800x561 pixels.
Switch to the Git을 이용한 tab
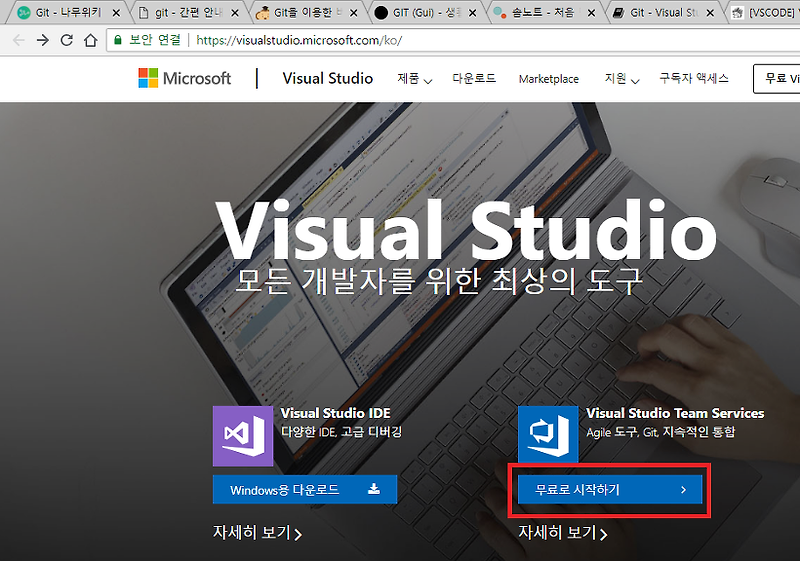(305, 12)
